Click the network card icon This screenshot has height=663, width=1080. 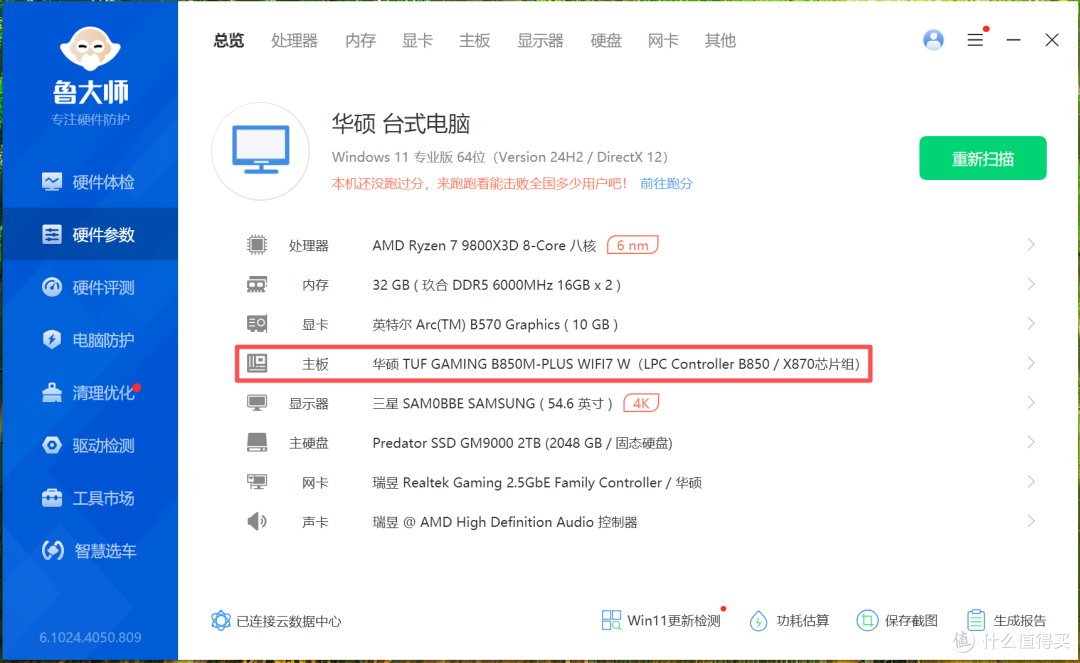click(x=257, y=482)
